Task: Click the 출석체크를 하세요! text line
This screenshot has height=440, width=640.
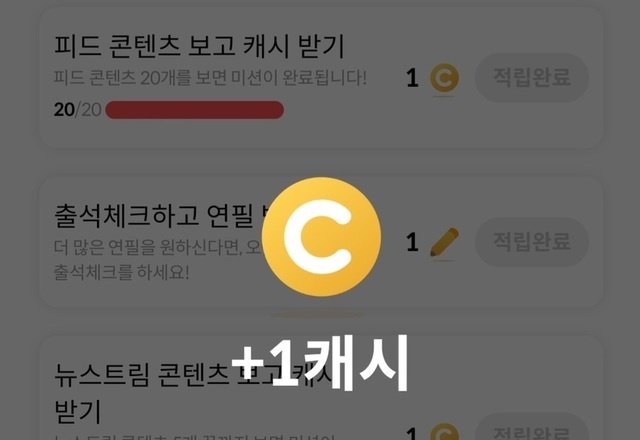Action: (x=121, y=272)
